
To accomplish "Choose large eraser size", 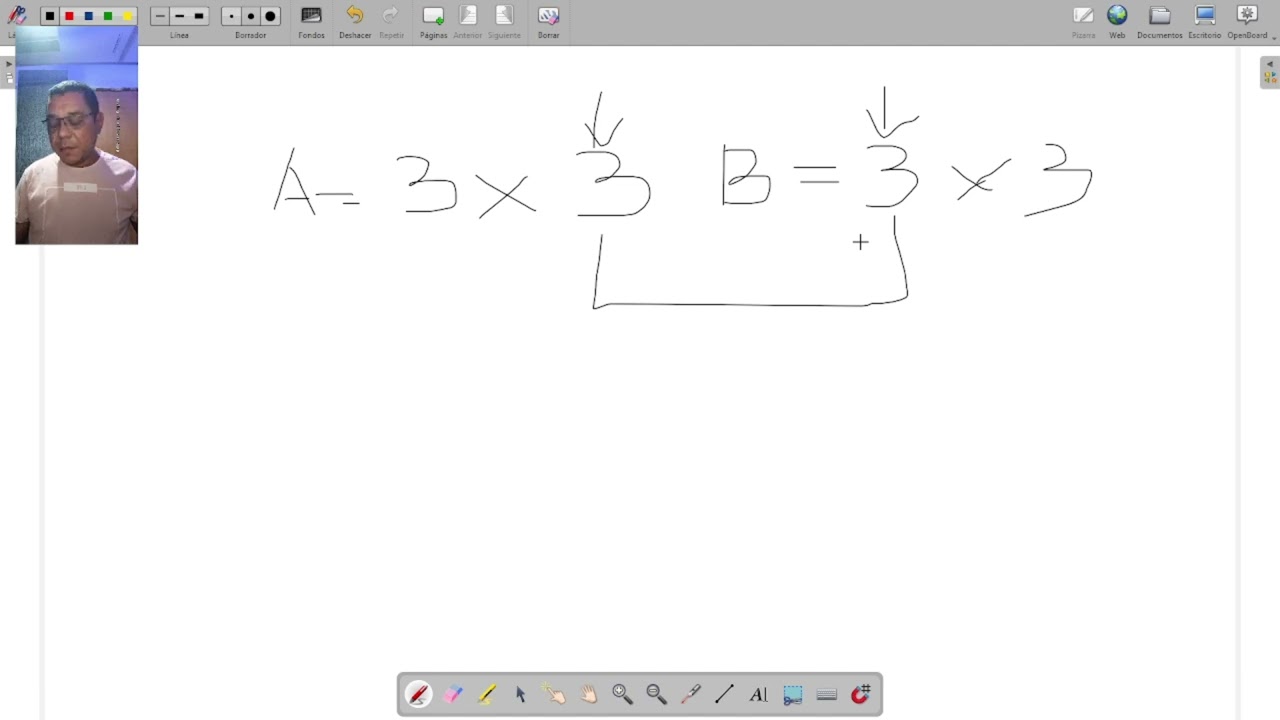I will click(270, 16).
